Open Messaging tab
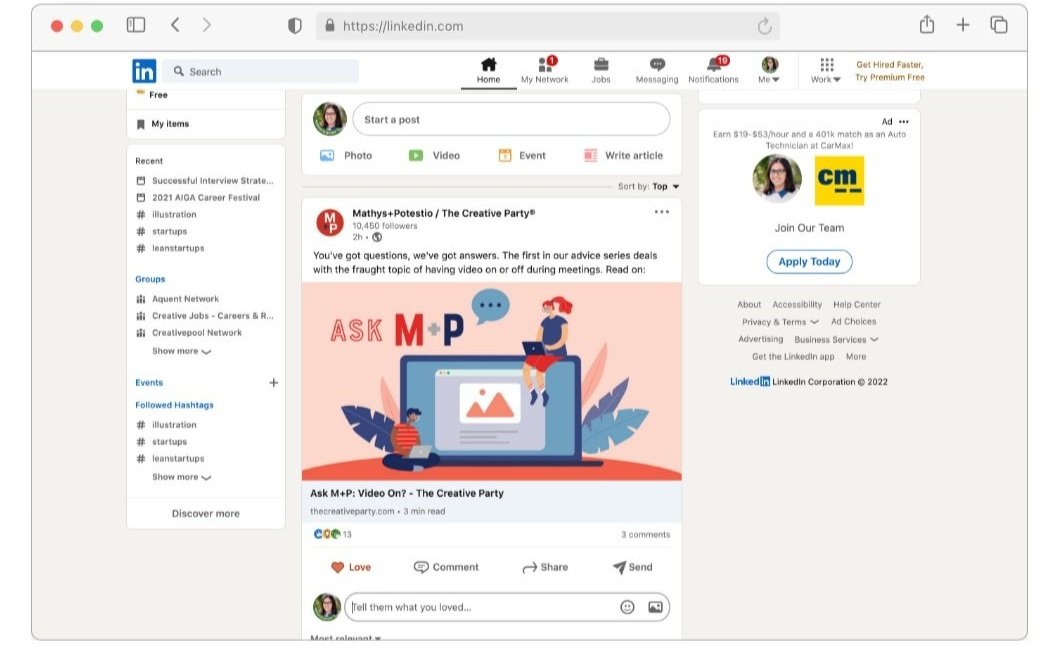The height and width of the screenshot is (666, 1057). (x=657, y=71)
